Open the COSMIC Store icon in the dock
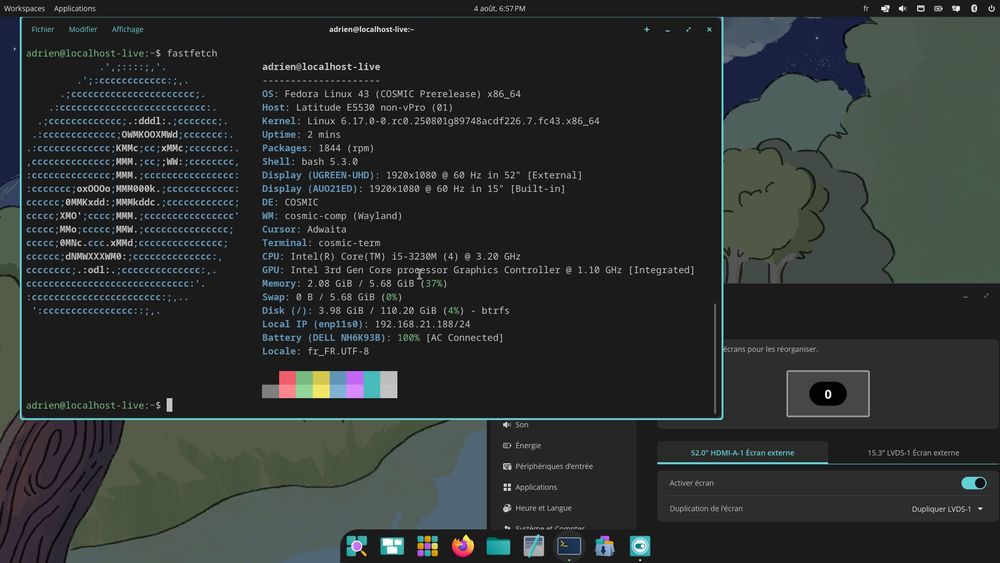The image size is (1000, 563). coord(605,546)
